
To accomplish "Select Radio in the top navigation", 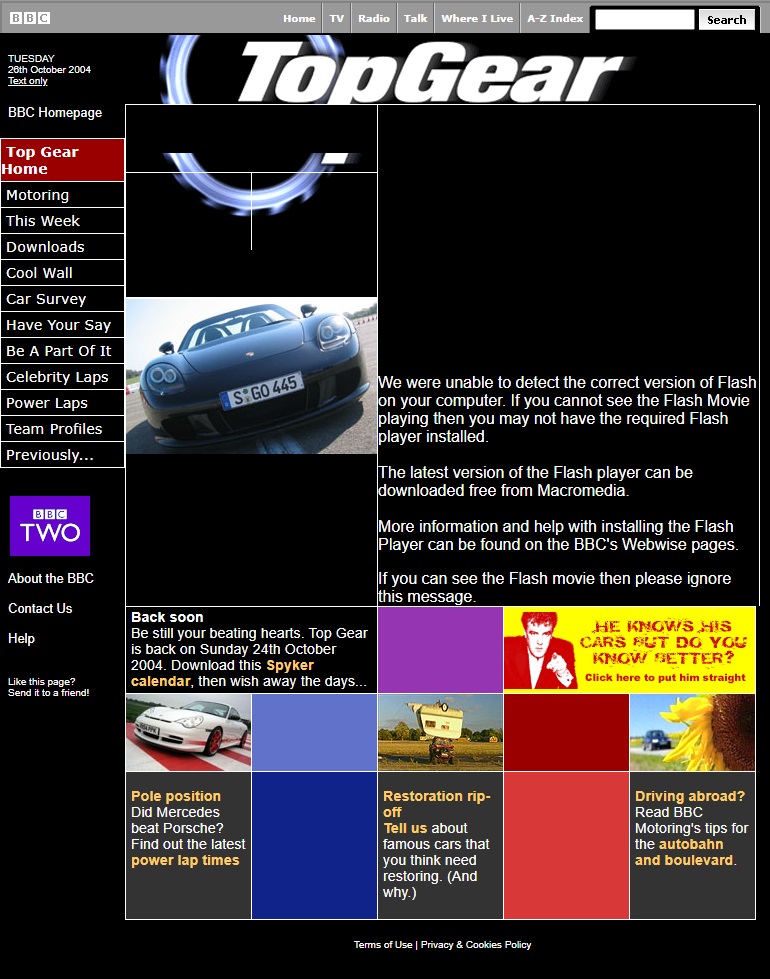I will pyautogui.click(x=374, y=18).
